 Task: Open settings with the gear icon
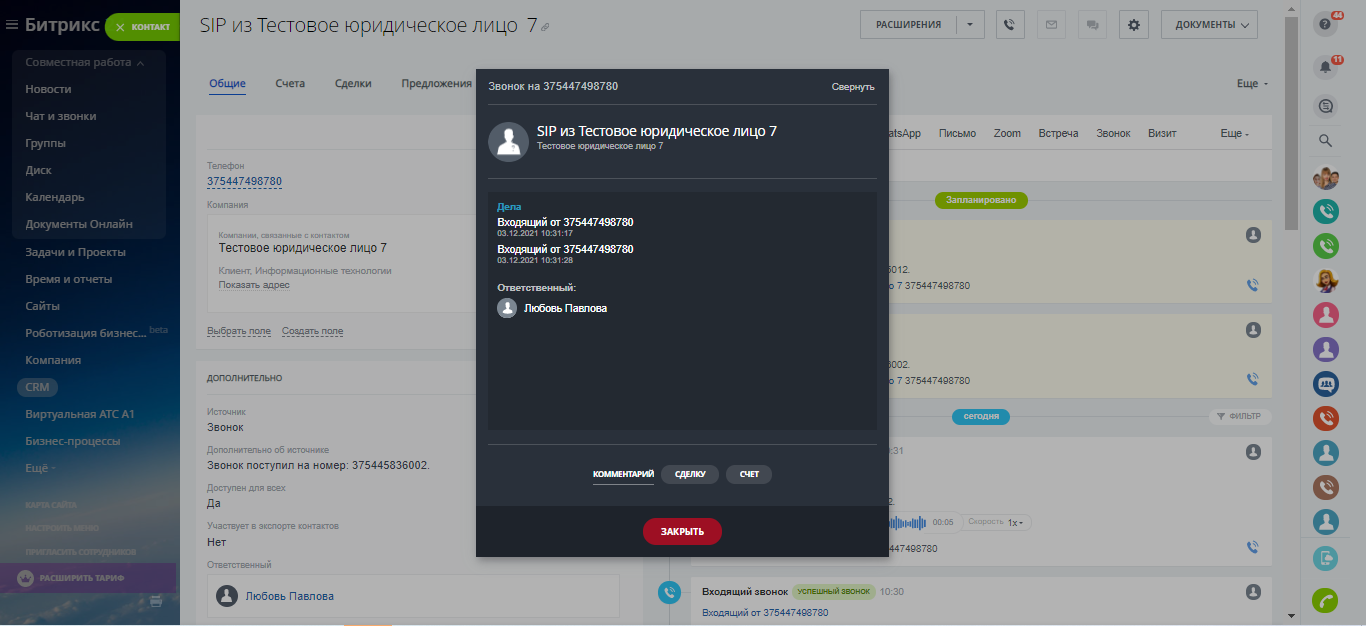[1134, 25]
